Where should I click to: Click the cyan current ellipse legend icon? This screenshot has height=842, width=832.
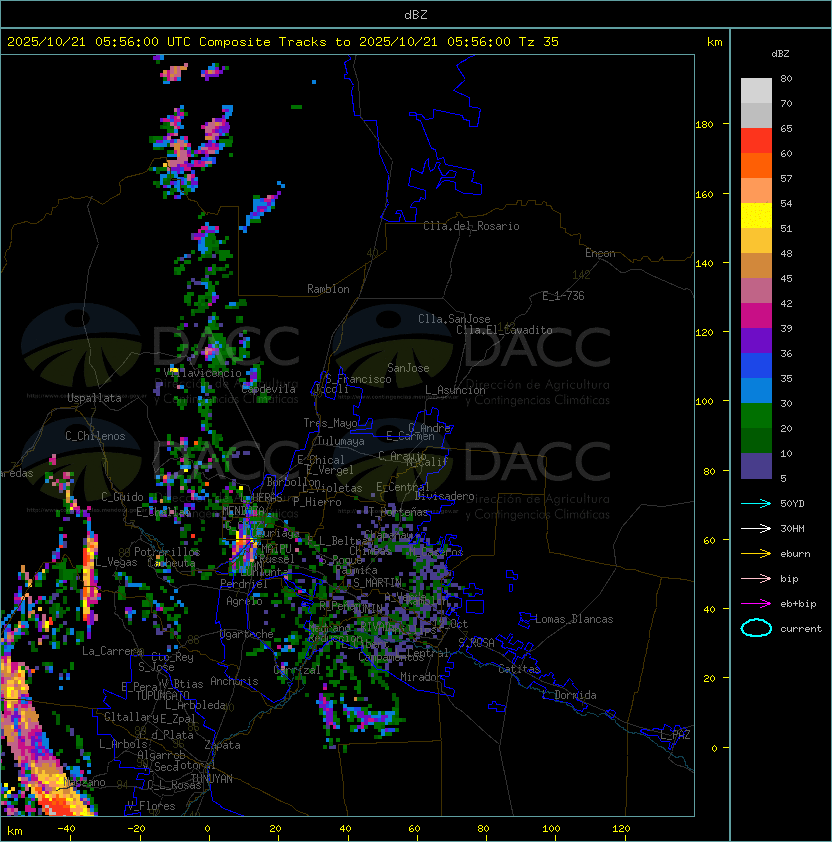tap(756, 628)
